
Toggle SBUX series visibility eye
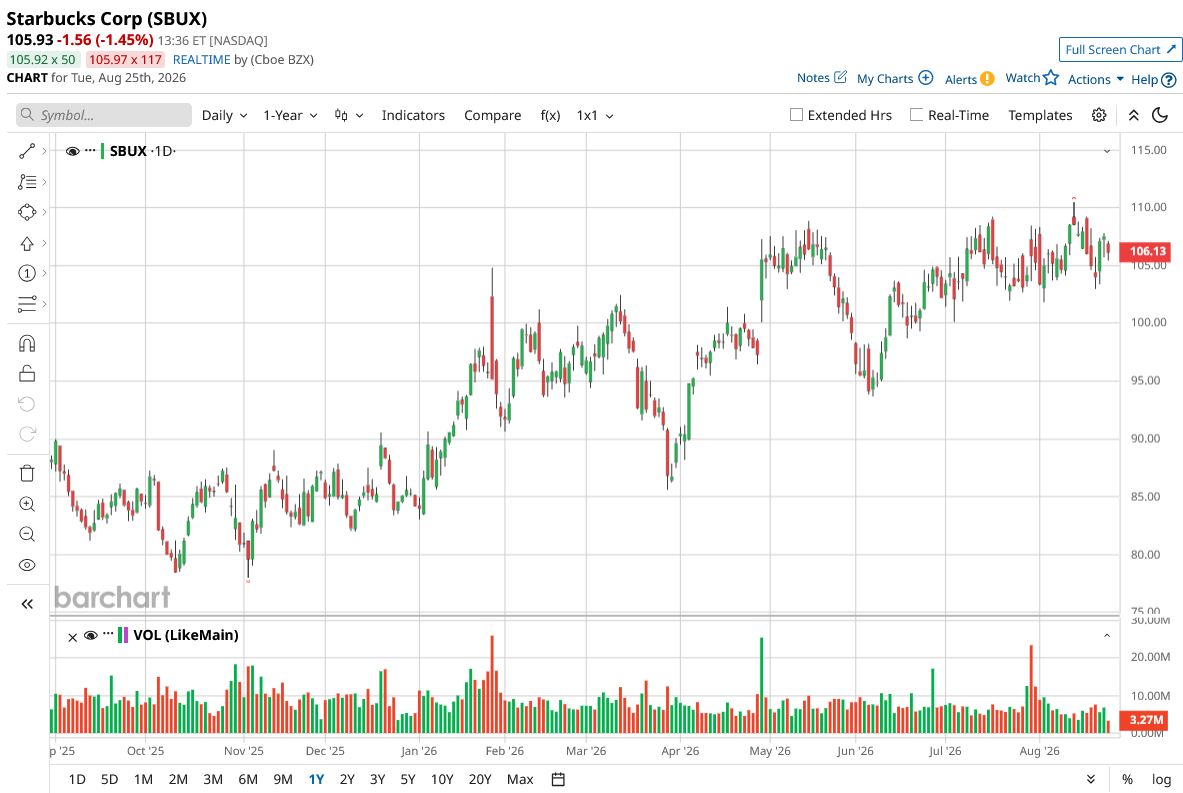pyautogui.click(x=72, y=151)
